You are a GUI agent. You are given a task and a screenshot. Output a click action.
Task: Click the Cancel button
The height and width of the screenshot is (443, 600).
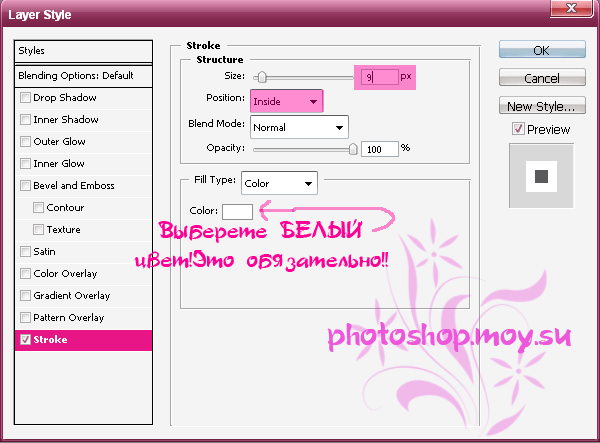pyautogui.click(x=542, y=78)
